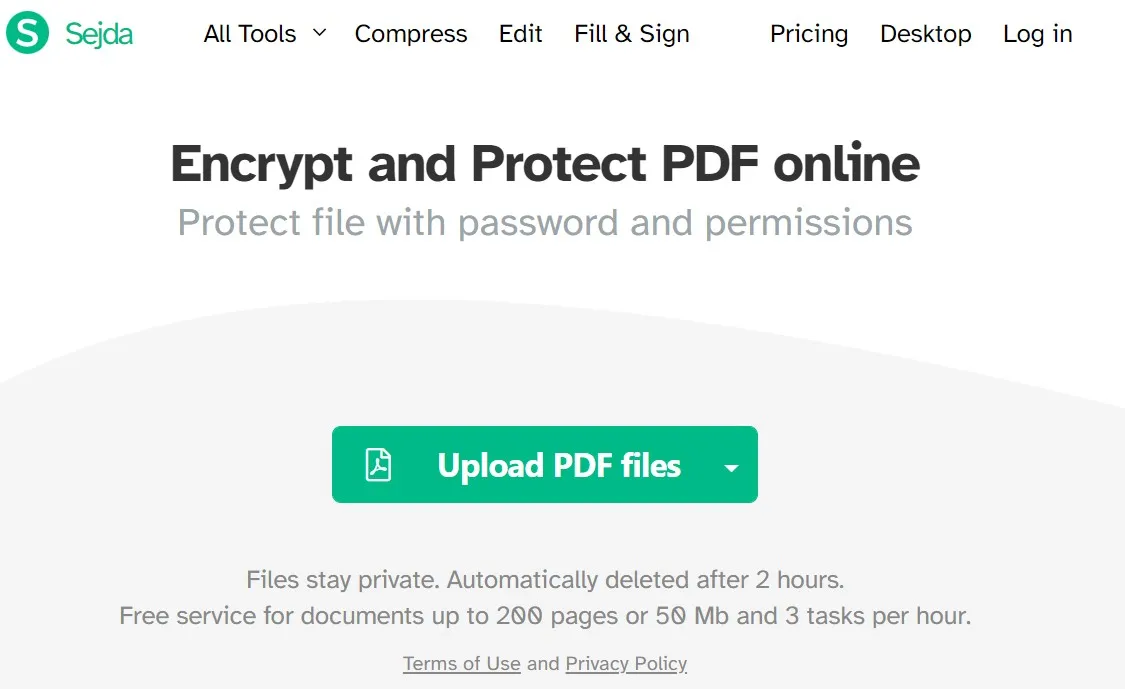
Task: Click the file deletion notice text
Action: 545,580
